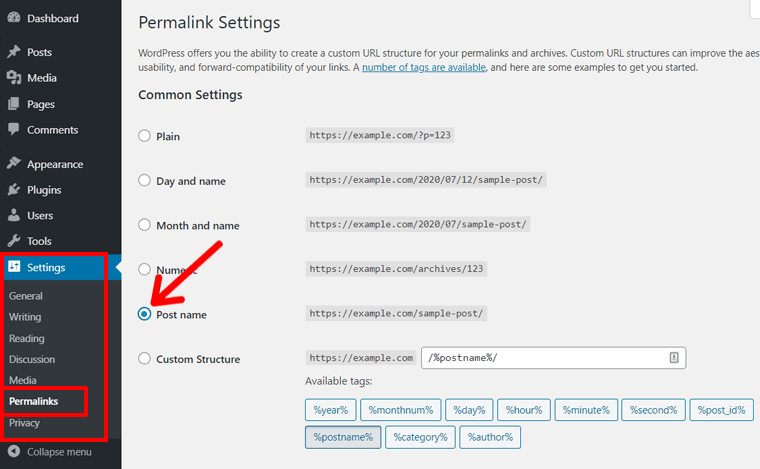The width and height of the screenshot is (760, 469).
Task: Click the Pages document icon
Action: [14, 104]
